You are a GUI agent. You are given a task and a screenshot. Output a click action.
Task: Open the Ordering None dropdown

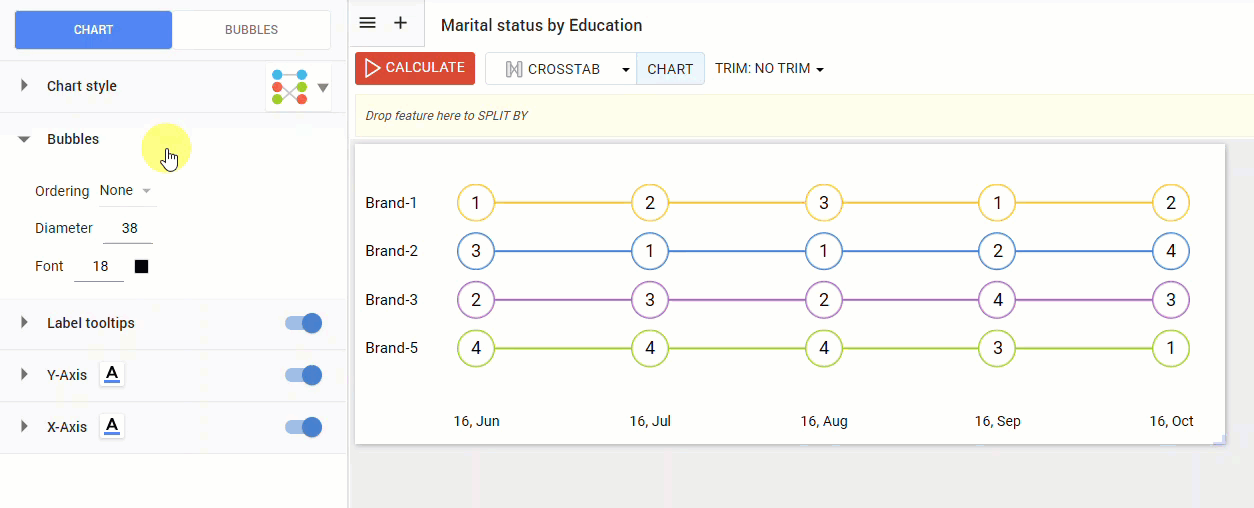(x=126, y=190)
